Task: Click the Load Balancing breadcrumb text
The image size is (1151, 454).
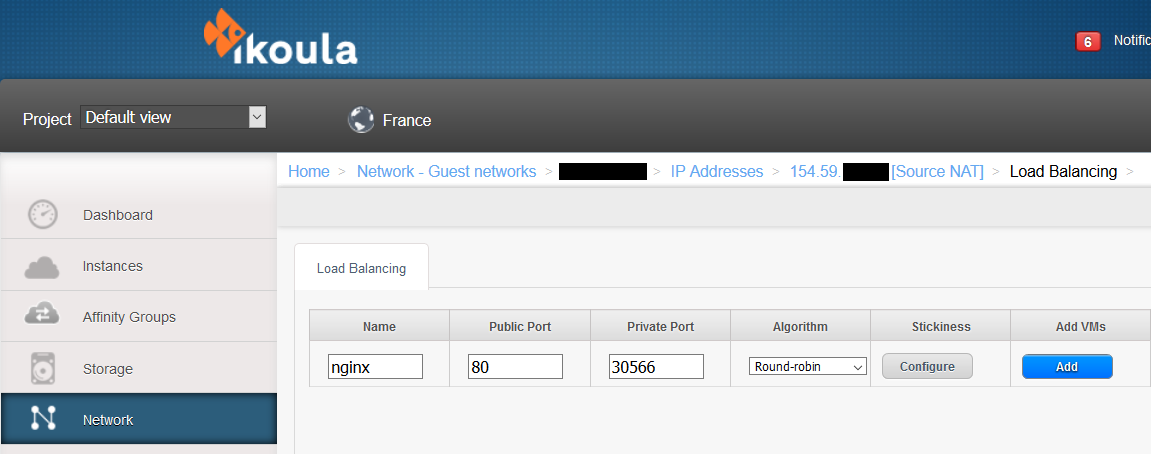Action: (x=1063, y=171)
